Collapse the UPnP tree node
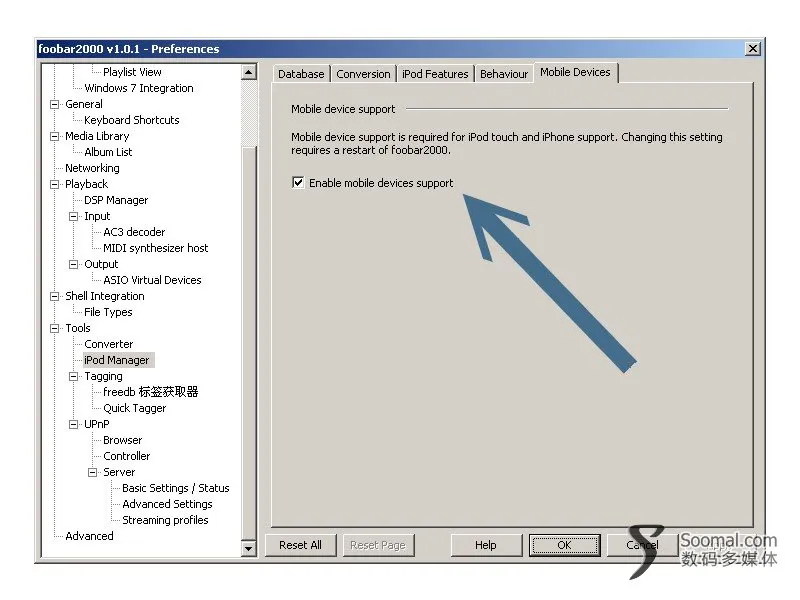Screen dimensions: 800x600 click(x=73, y=424)
